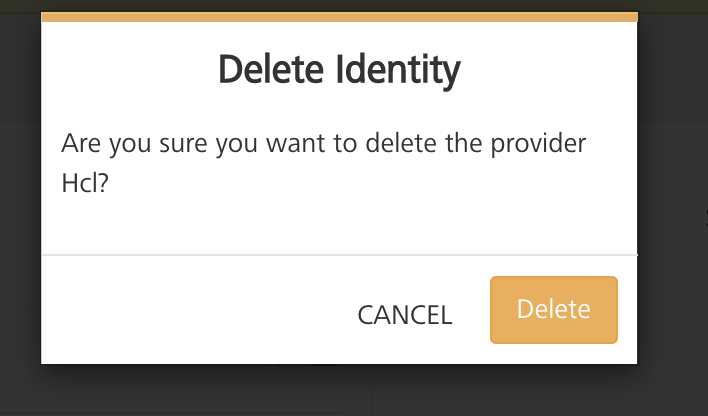Click the orange bar atop the dialog
The image size is (708, 416).
tap(339, 16)
